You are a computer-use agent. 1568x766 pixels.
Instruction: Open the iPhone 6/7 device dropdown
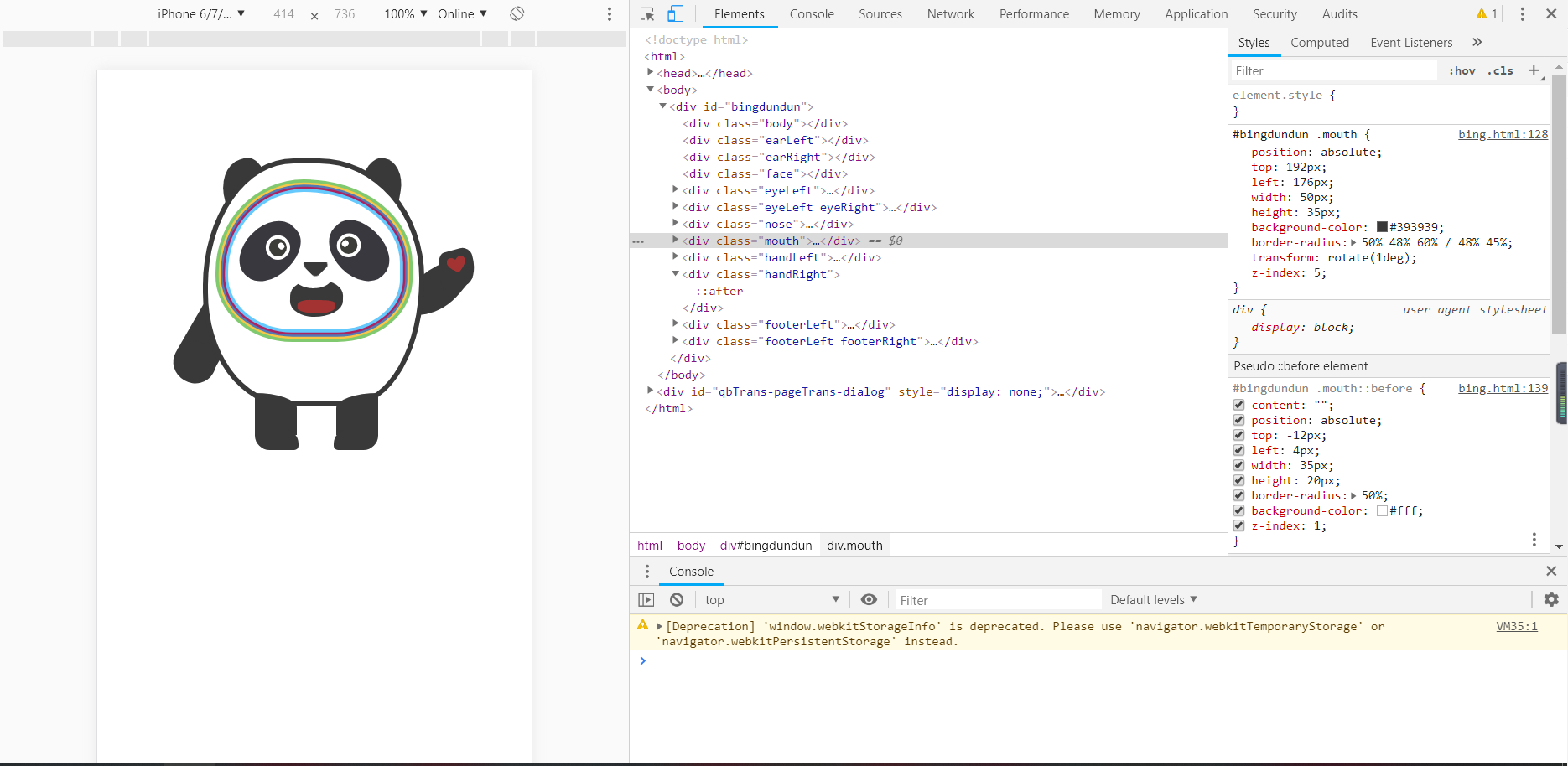click(x=201, y=14)
